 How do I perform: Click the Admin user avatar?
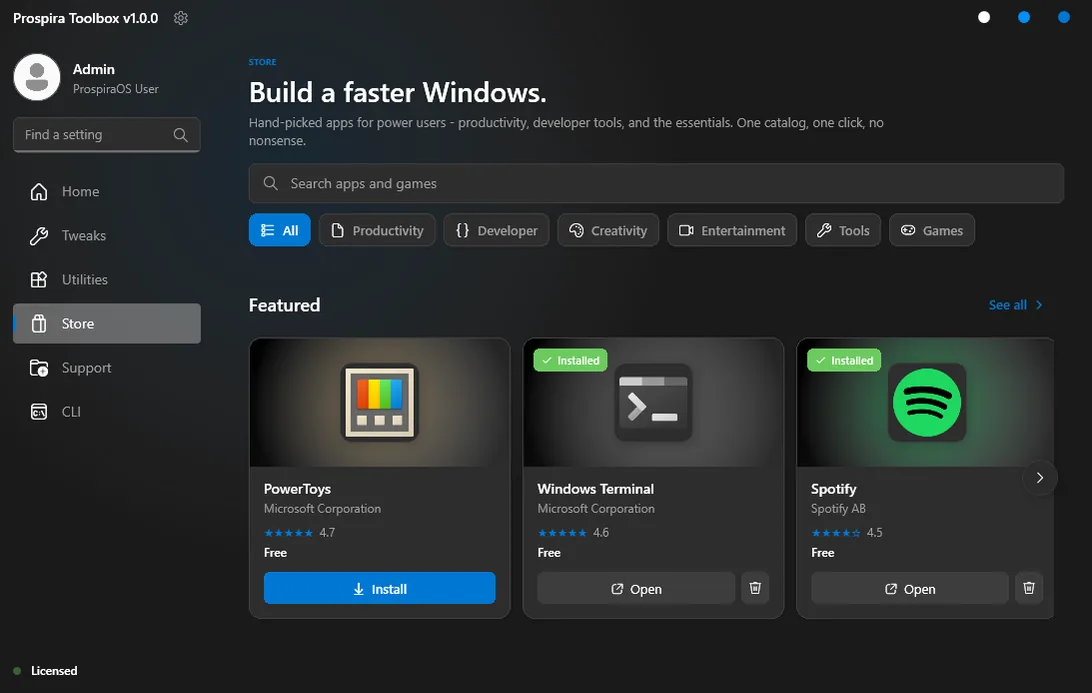37,77
